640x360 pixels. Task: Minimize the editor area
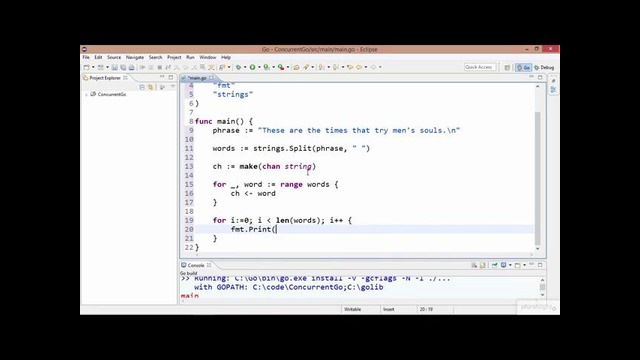(531, 76)
